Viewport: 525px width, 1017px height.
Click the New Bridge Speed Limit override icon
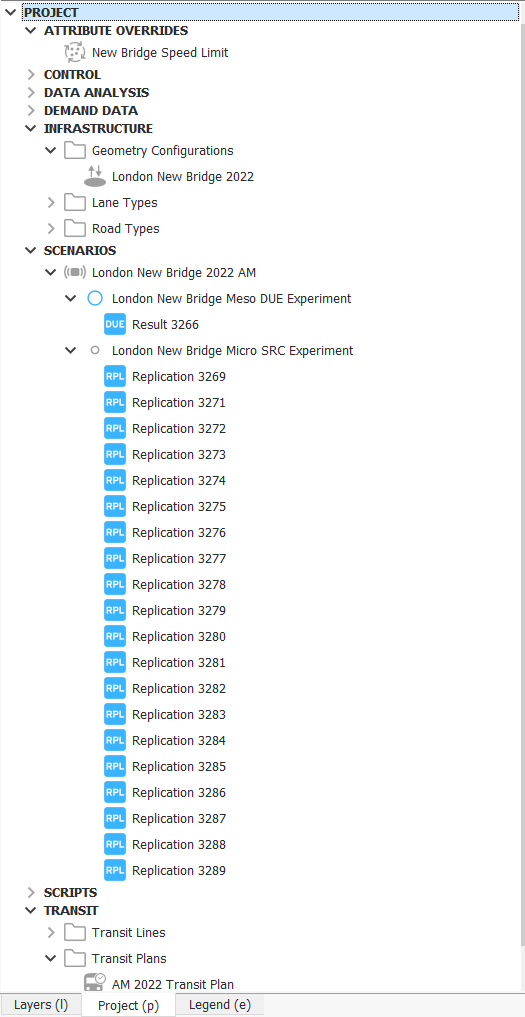(75, 53)
